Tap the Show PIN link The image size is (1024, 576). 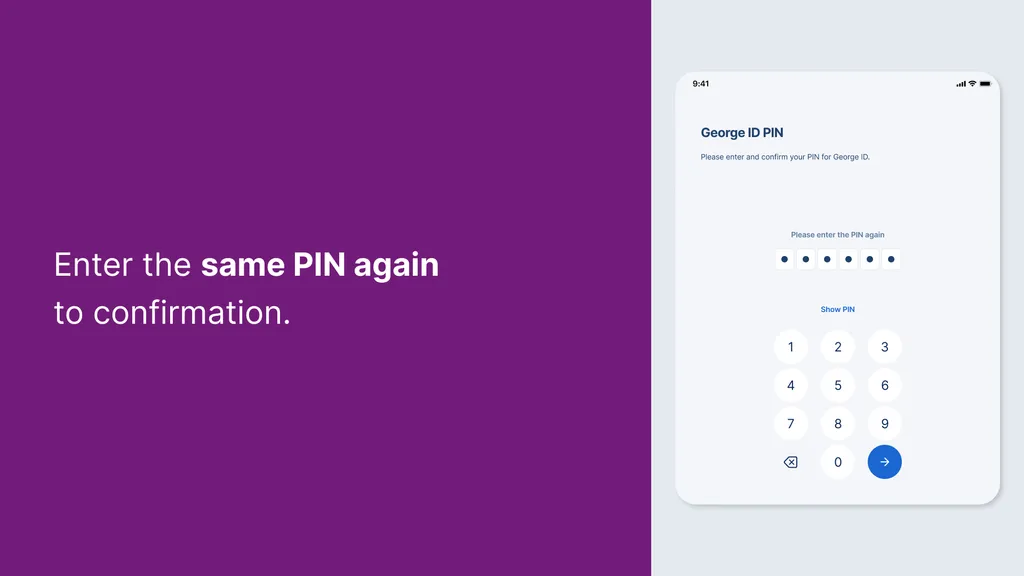click(x=837, y=309)
